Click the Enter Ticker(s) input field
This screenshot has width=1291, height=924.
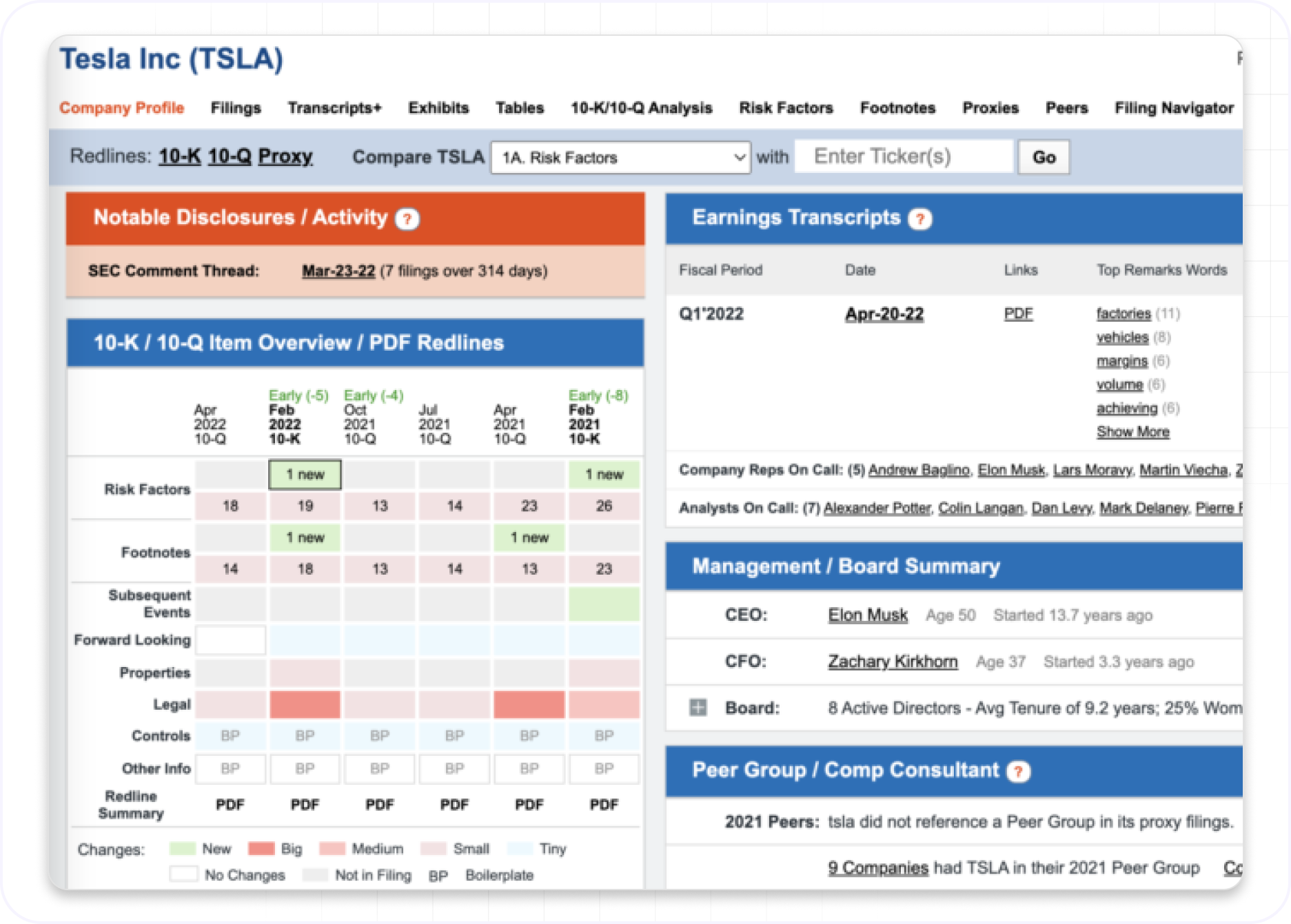pos(904,157)
